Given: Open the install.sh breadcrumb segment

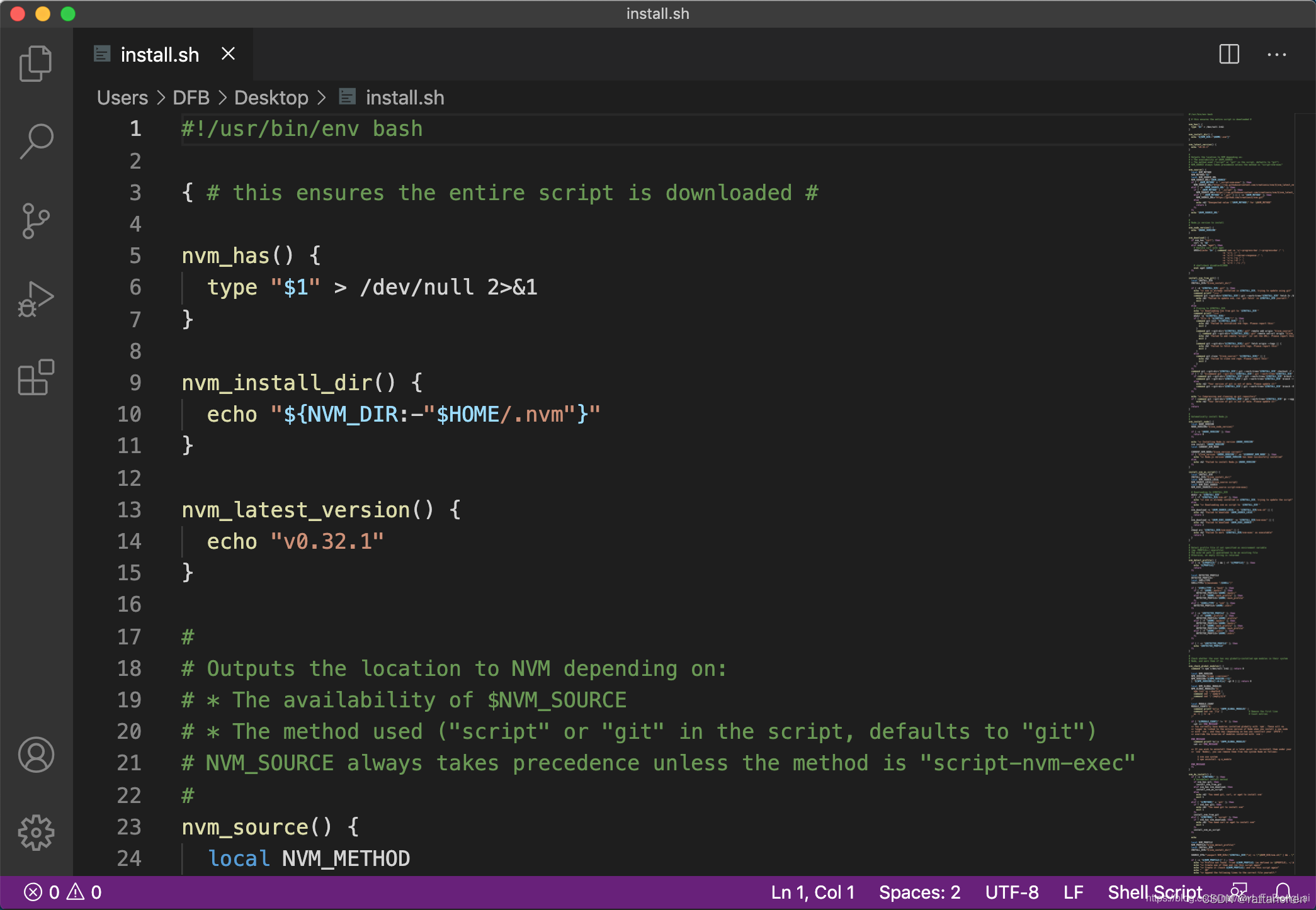Looking at the screenshot, I should click(x=405, y=98).
